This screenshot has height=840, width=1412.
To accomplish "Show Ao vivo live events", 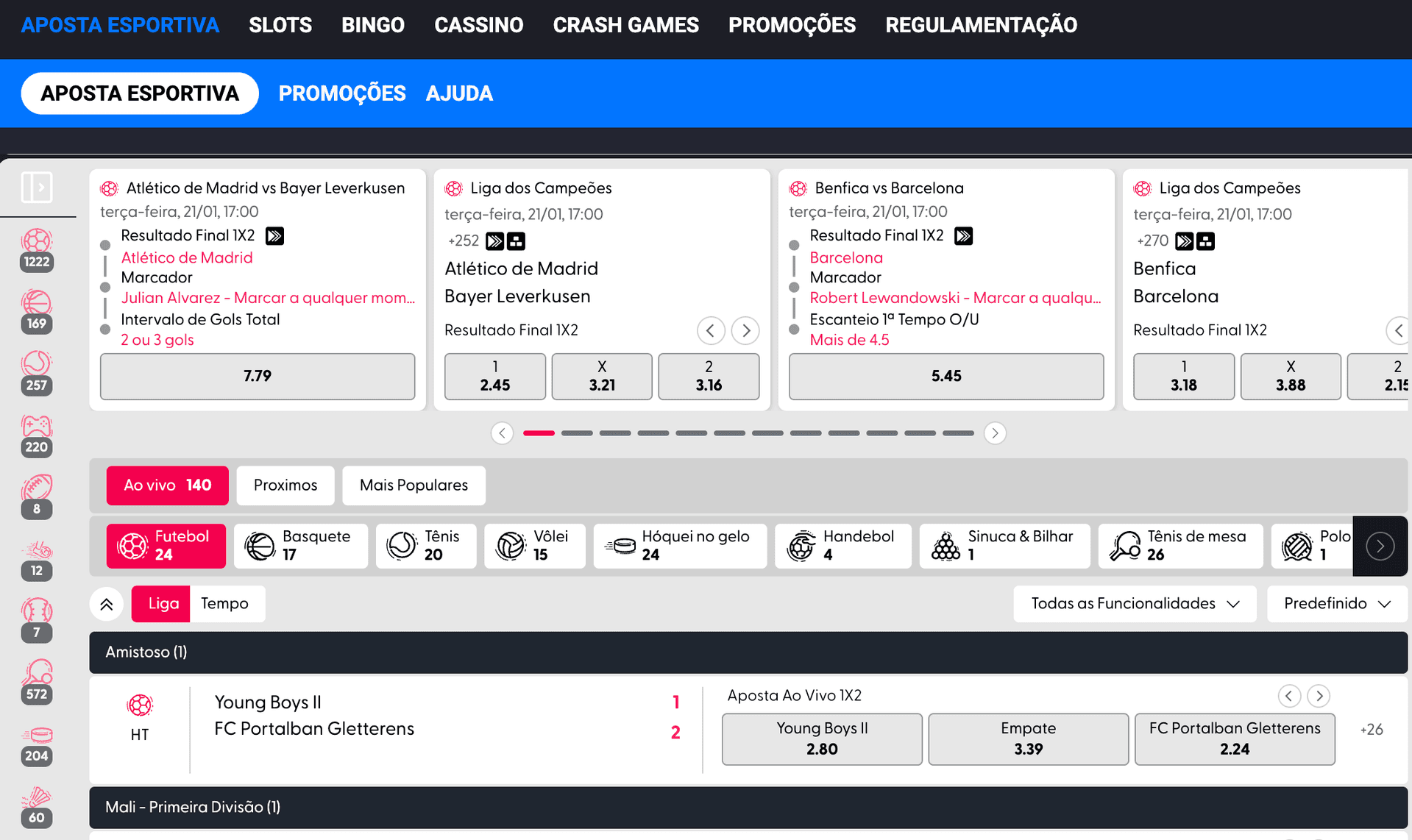I will (x=168, y=485).
